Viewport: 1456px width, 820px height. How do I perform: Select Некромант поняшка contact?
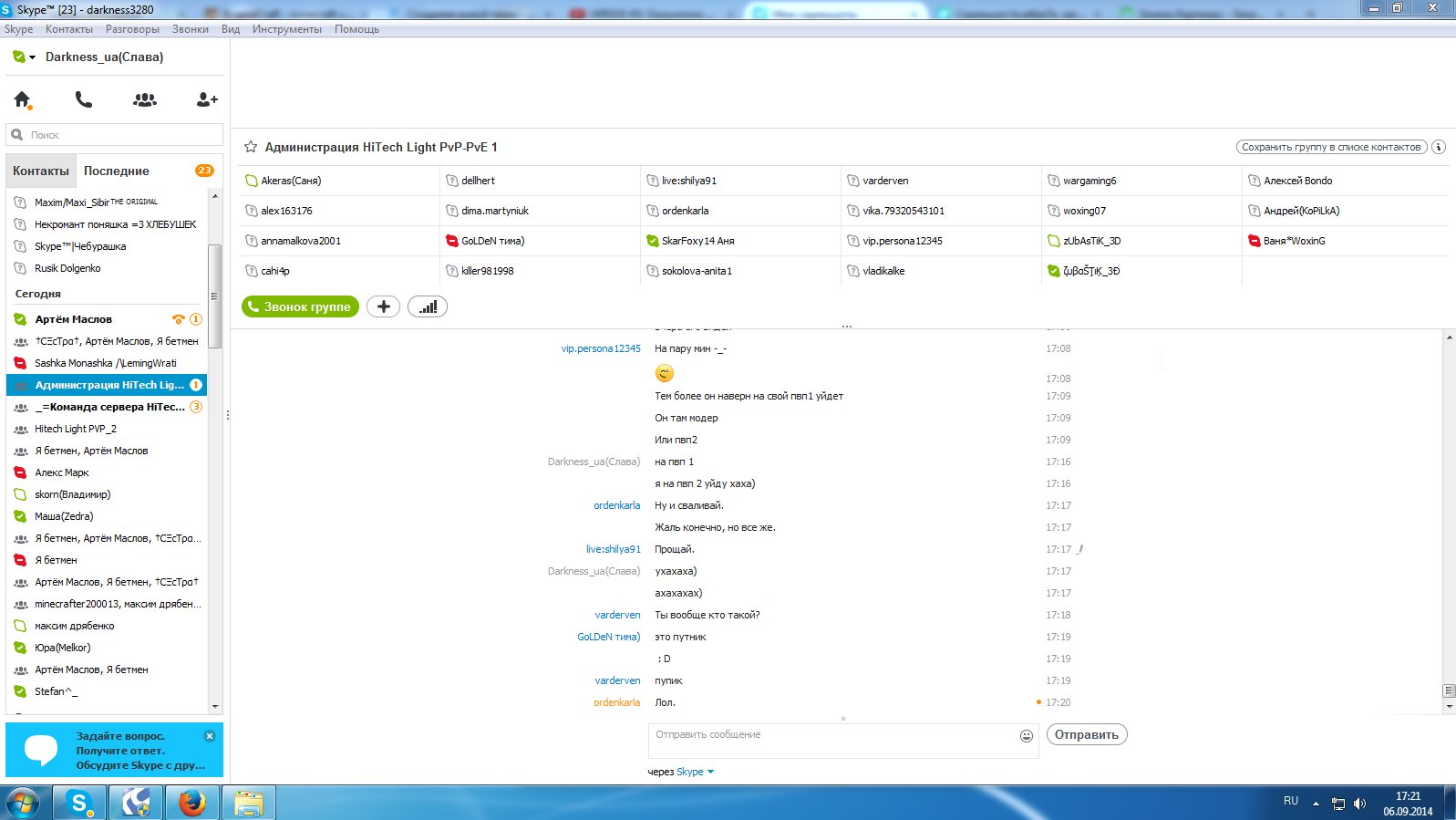click(107, 224)
